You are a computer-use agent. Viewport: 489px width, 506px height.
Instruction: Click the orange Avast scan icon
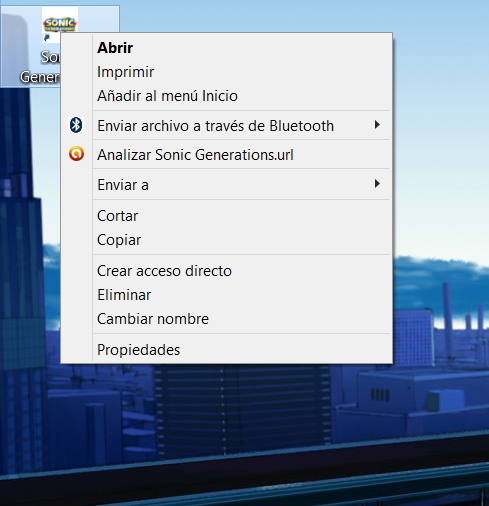pyautogui.click(x=76, y=154)
